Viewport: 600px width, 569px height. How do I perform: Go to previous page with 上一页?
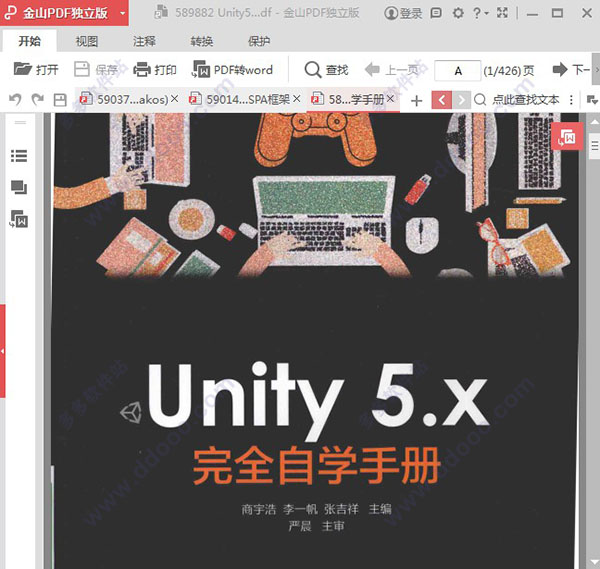click(391, 70)
